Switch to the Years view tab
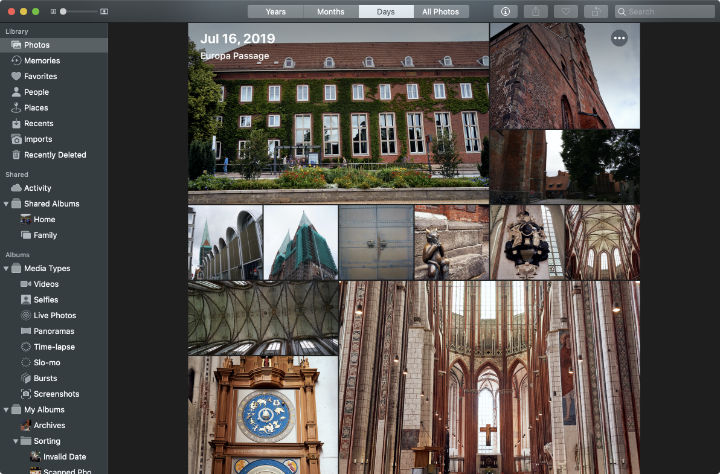Image resolution: width=720 pixels, height=474 pixels. pyautogui.click(x=275, y=11)
